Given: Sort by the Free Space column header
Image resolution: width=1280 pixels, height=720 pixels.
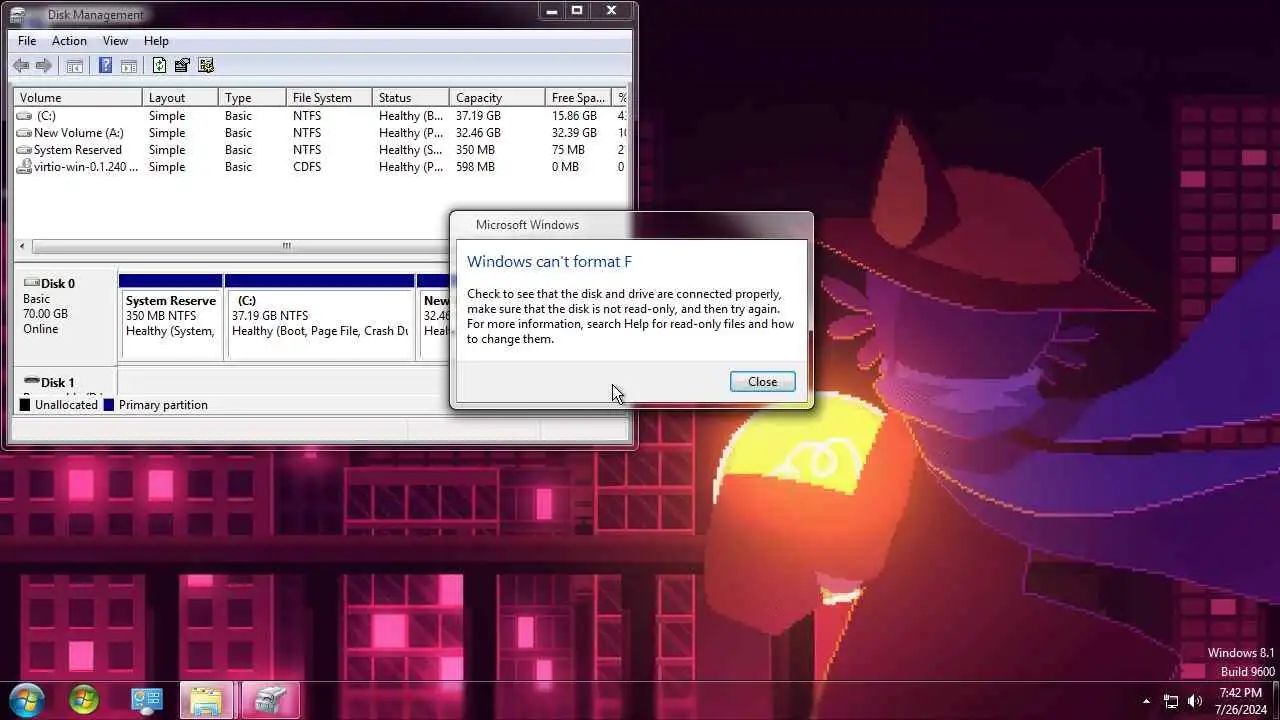Looking at the screenshot, I should (579, 98).
